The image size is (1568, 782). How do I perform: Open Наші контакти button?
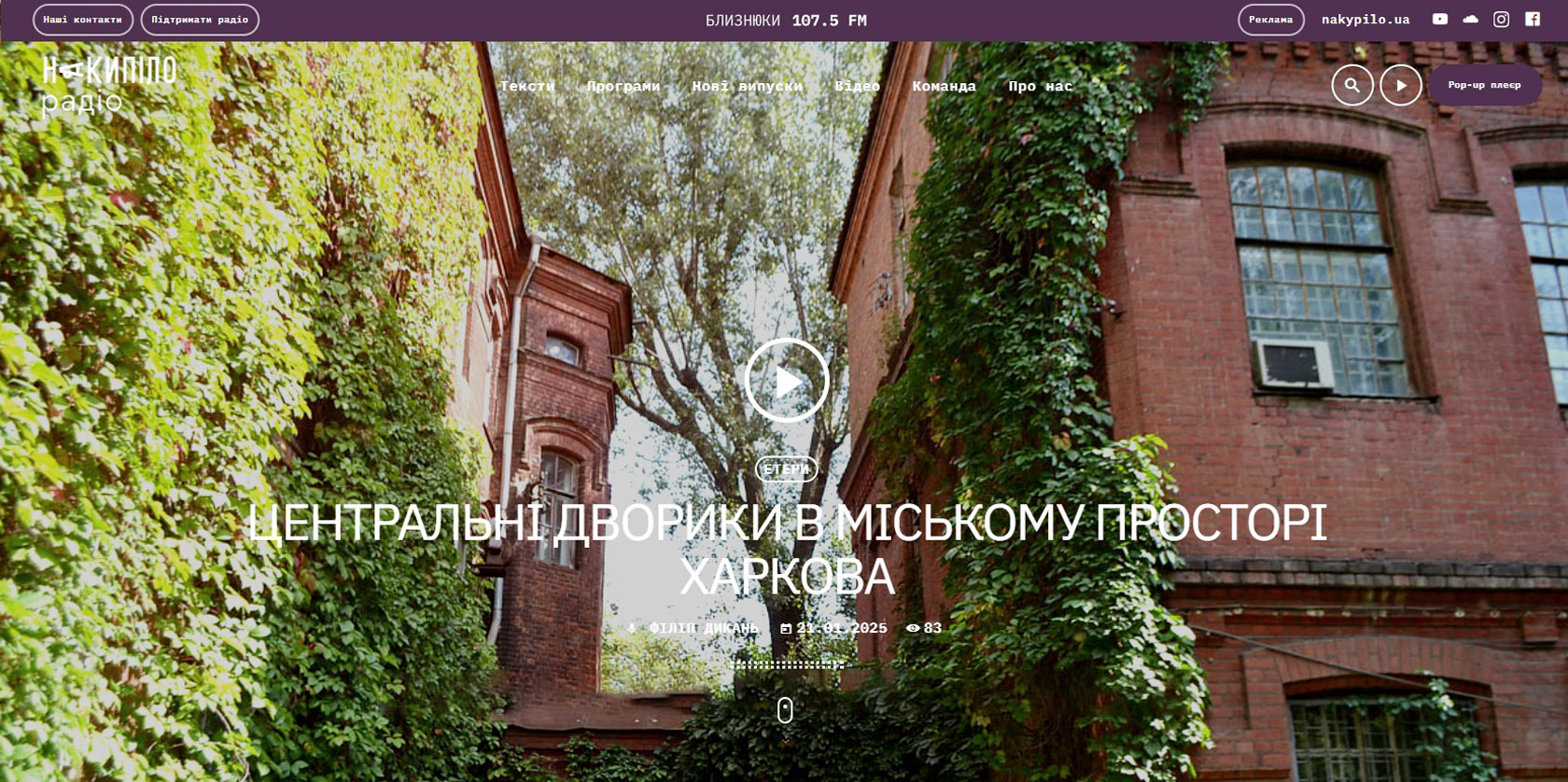(x=83, y=20)
